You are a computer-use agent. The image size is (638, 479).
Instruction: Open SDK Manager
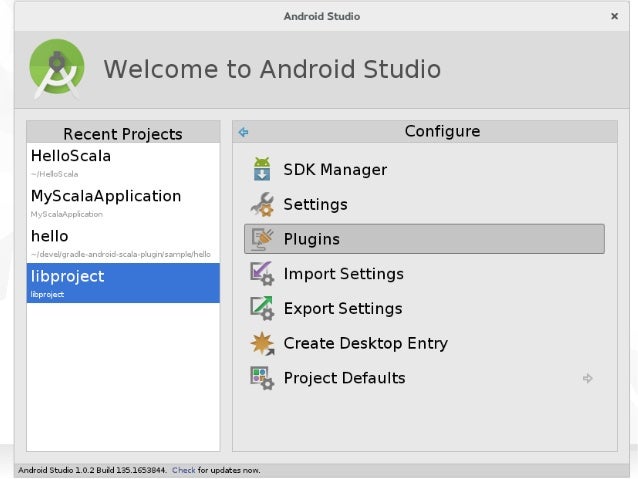(424, 169)
